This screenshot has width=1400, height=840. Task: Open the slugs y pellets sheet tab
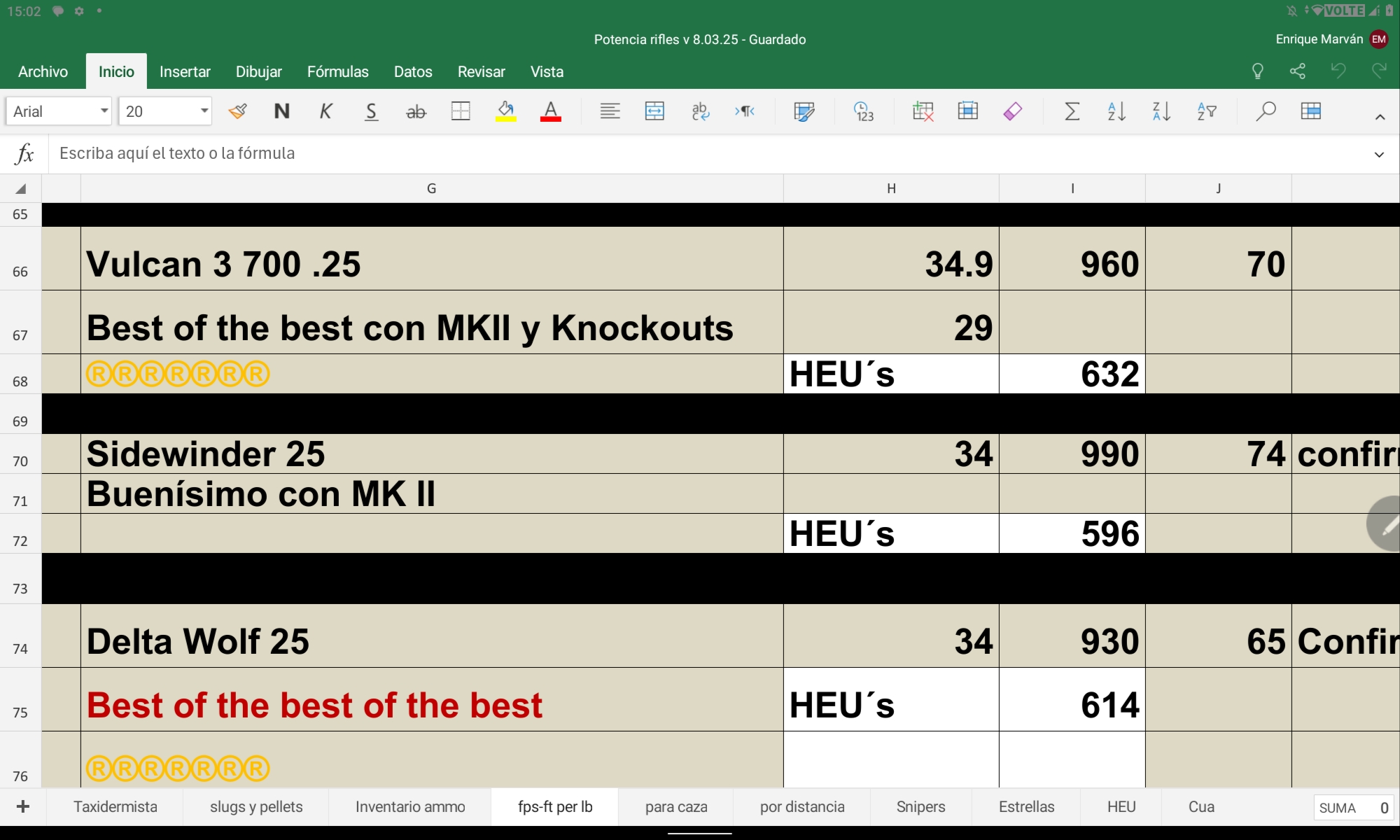pyautogui.click(x=256, y=806)
